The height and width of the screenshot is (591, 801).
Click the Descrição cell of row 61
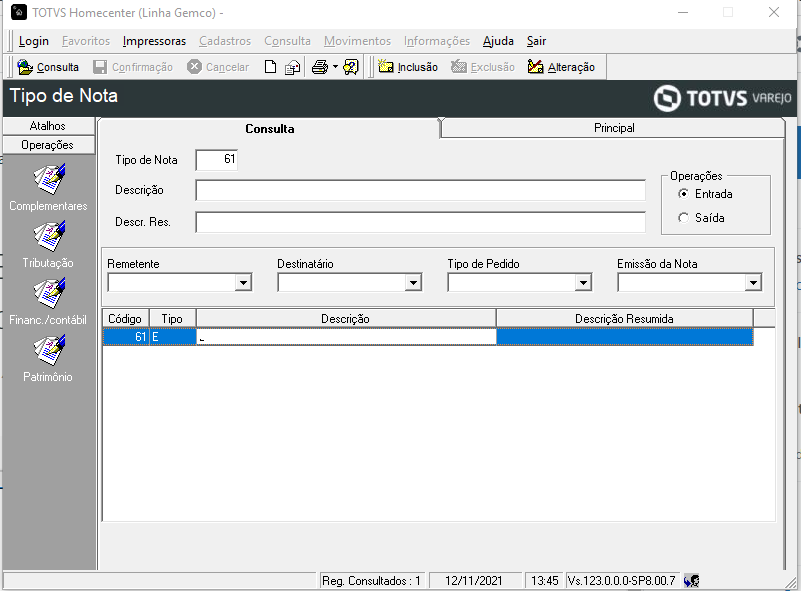click(x=346, y=337)
